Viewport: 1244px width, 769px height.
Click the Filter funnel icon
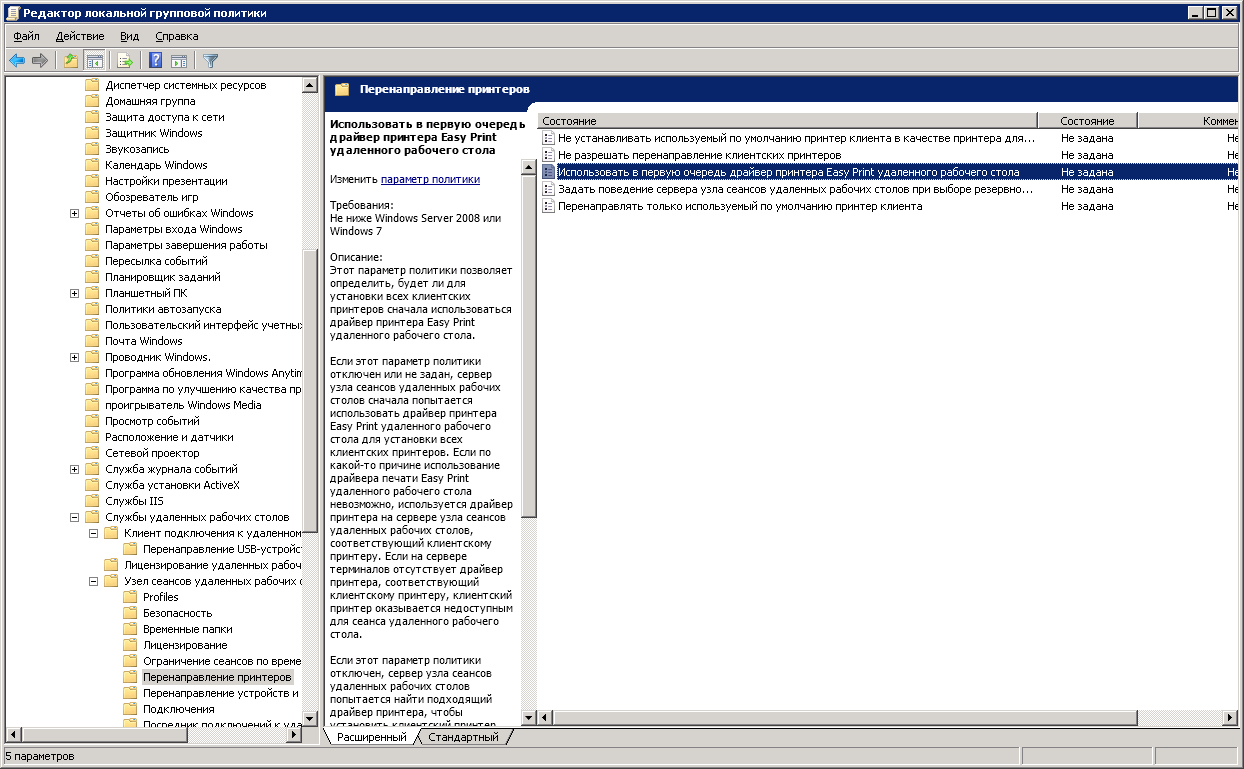click(x=210, y=60)
